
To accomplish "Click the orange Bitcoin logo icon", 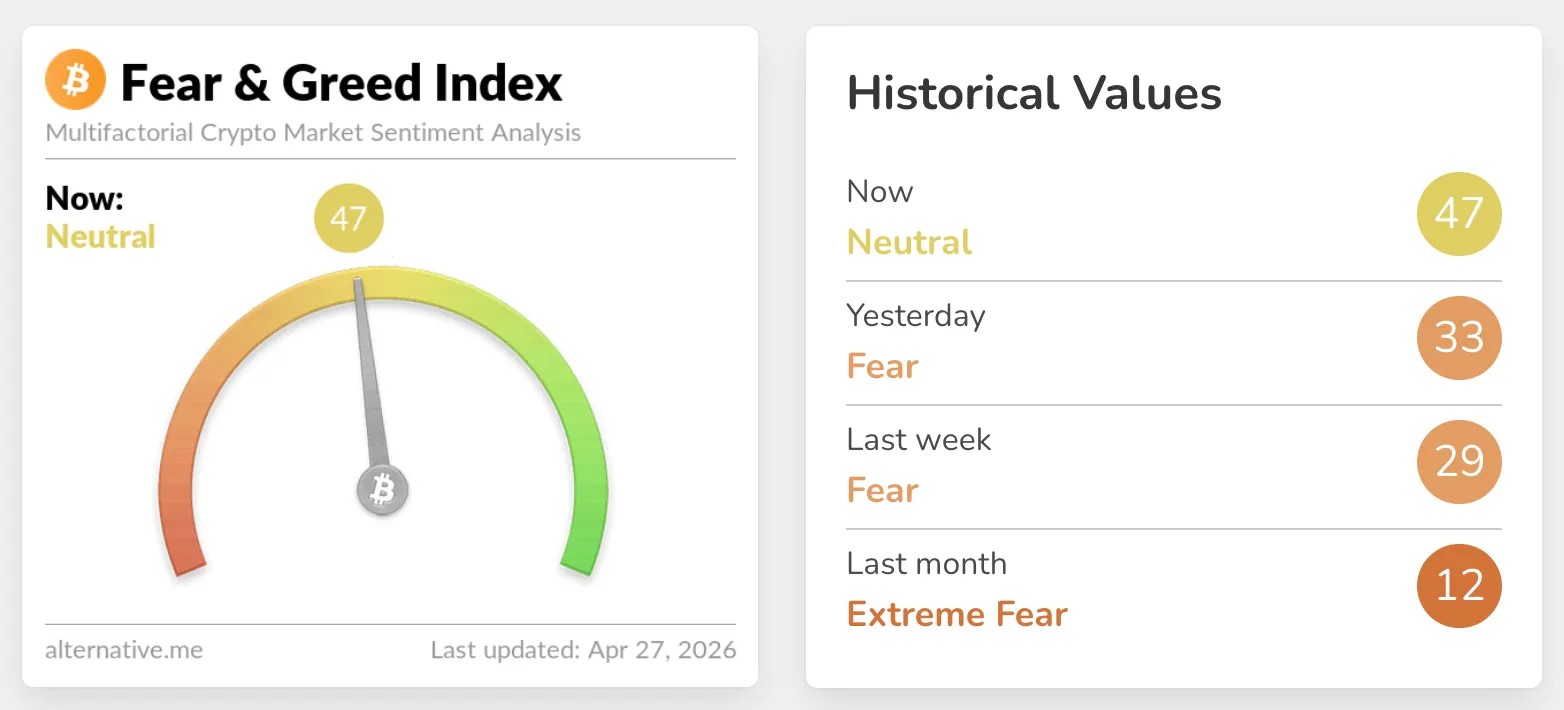I will pyautogui.click(x=75, y=81).
